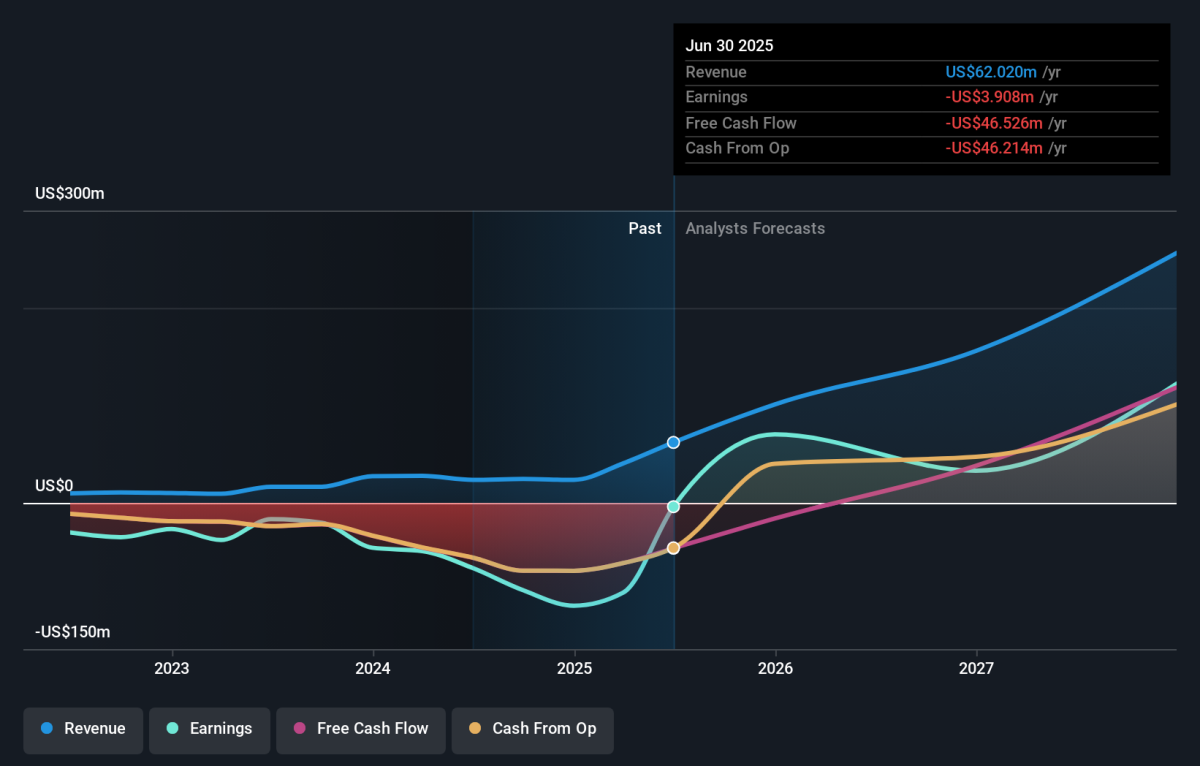Click the 2023 x-axis label
This screenshot has width=1200, height=766.
point(172,667)
